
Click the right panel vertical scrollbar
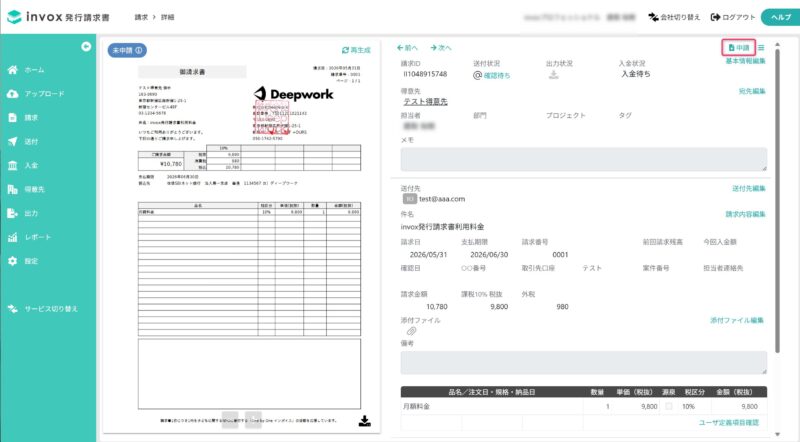[x=777, y=199]
